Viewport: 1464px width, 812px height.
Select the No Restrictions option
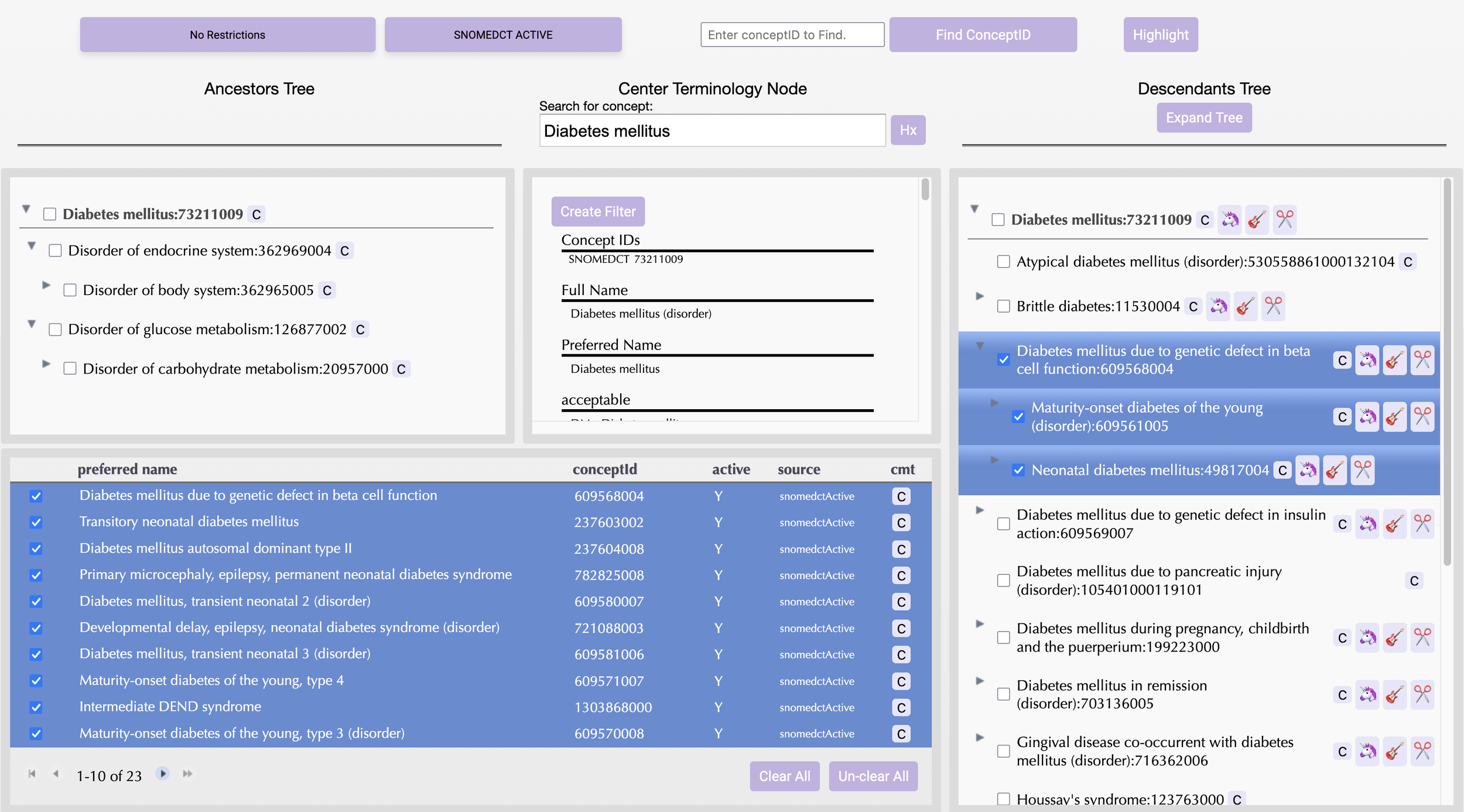(x=227, y=35)
